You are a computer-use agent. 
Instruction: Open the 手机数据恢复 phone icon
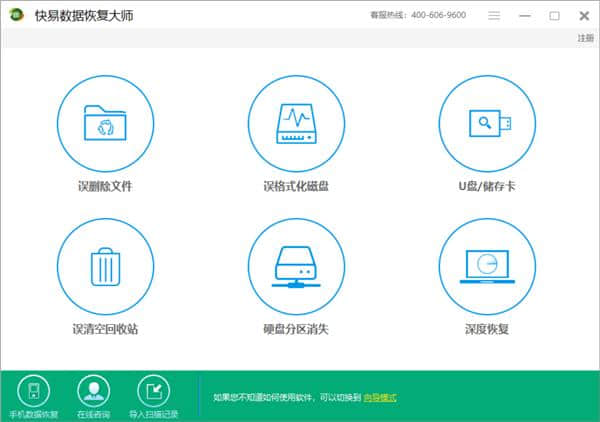(x=33, y=391)
